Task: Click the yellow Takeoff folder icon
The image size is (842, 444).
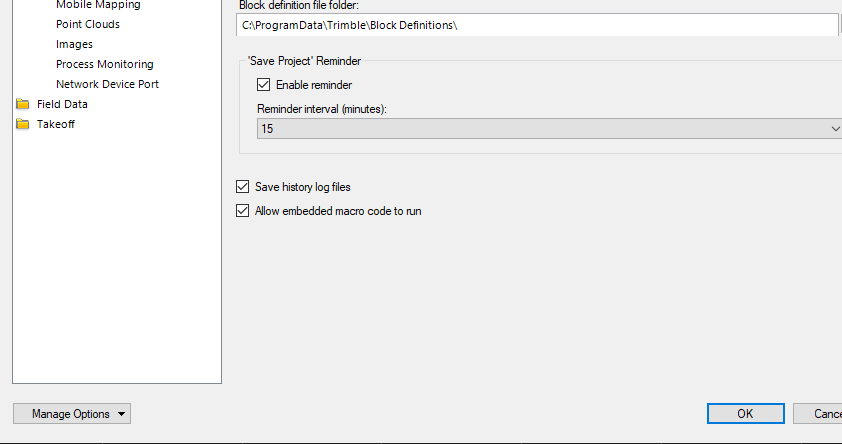Action: [x=22, y=124]
